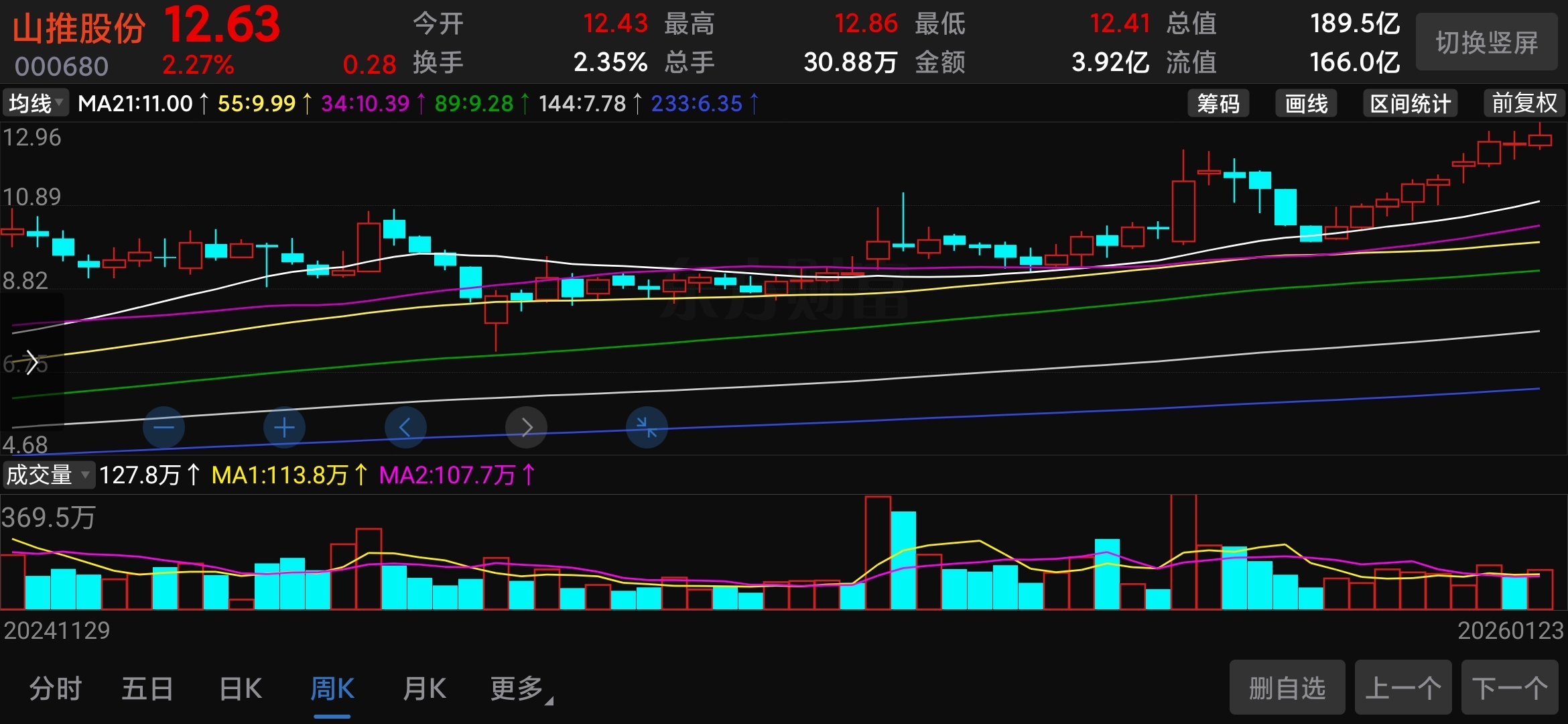Screen dimensions: 1568x724
Task: Zoom in chart with plus icon
Action: click(284, 428)
